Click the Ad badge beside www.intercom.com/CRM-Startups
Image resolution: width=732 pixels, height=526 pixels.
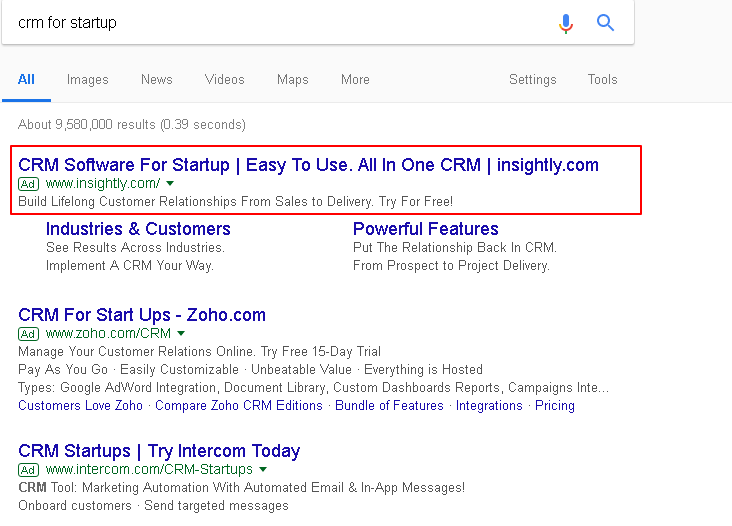[x=28, y=470]
